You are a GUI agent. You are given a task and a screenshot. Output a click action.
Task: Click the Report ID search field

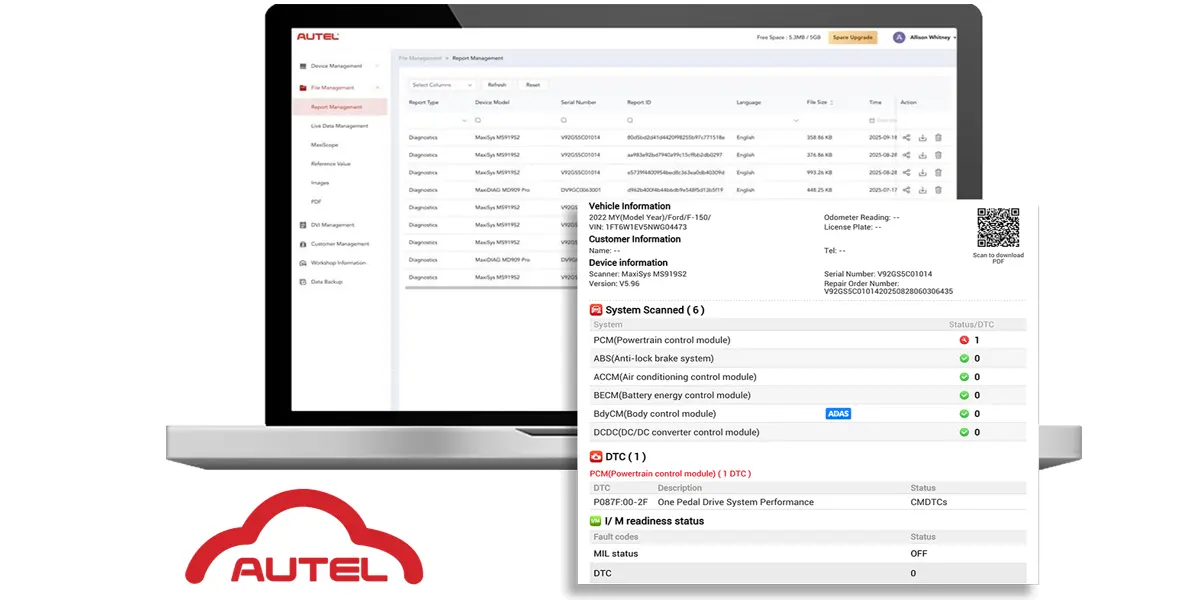(678, 120)
